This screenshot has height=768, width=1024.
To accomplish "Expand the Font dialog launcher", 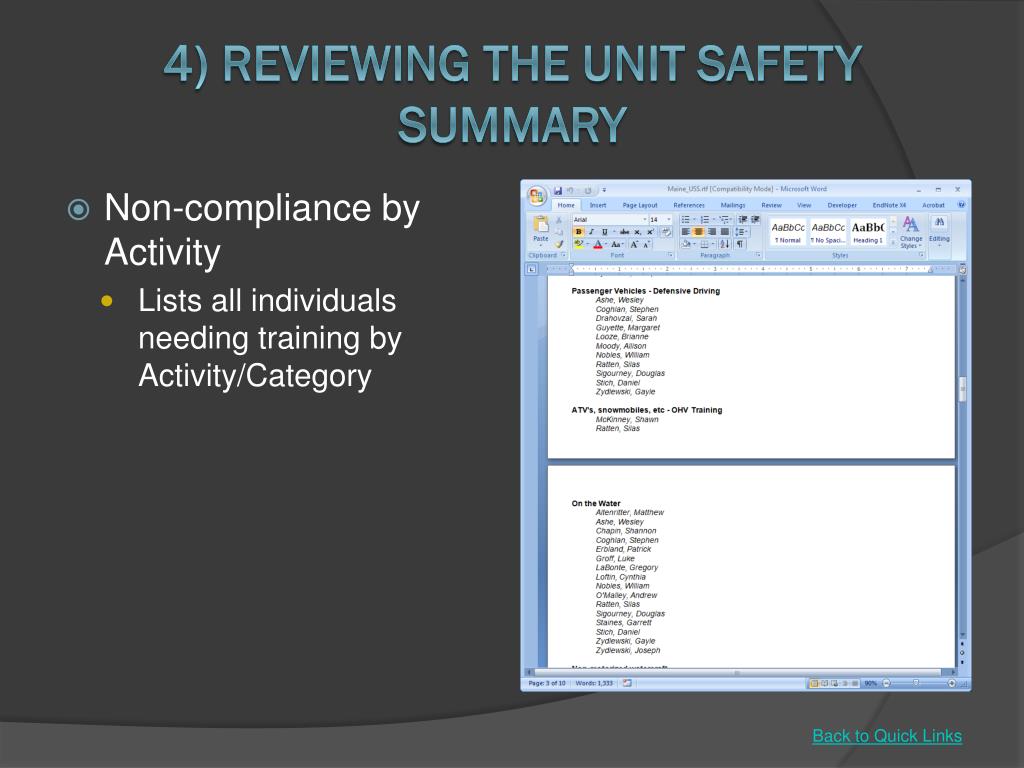I will click(670, 255).
